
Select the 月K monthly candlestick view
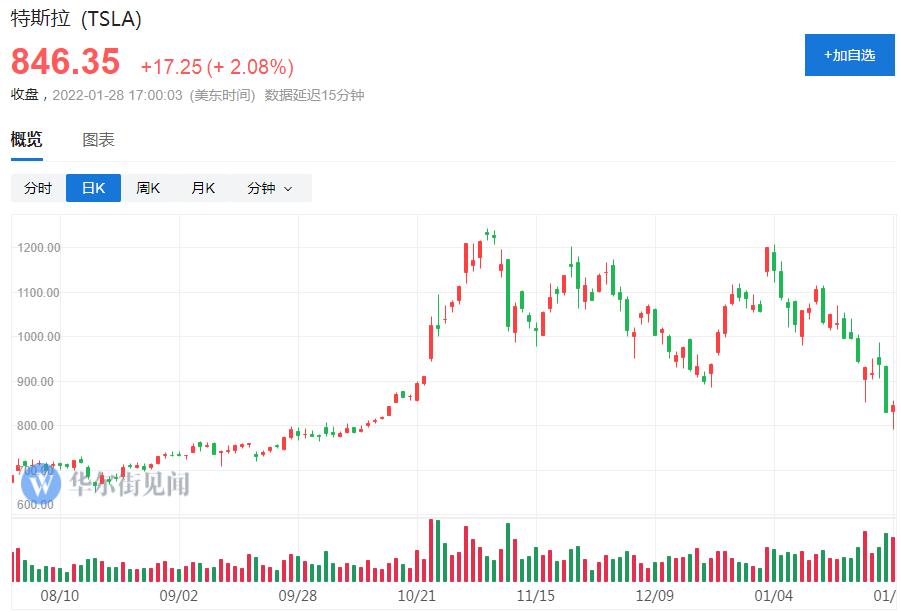(203, 188)
